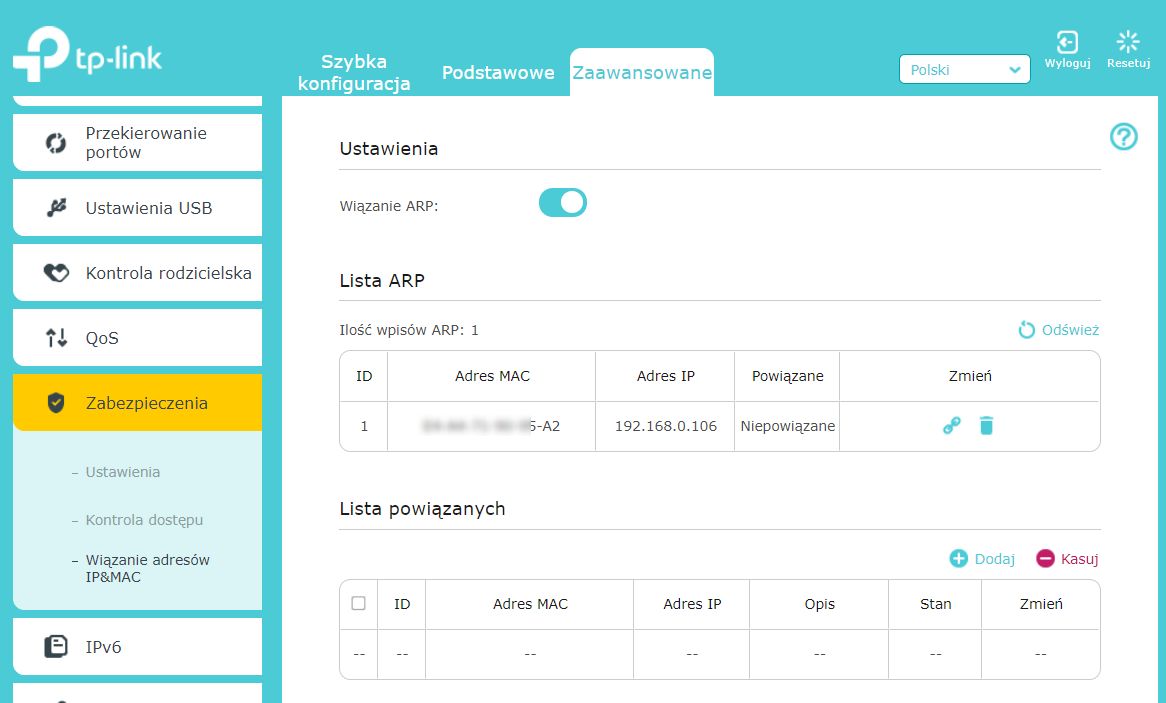Open Ustawienia USB menu item
The height and width of the screenshot is (703, 1166).
click(x=138, y=208)
